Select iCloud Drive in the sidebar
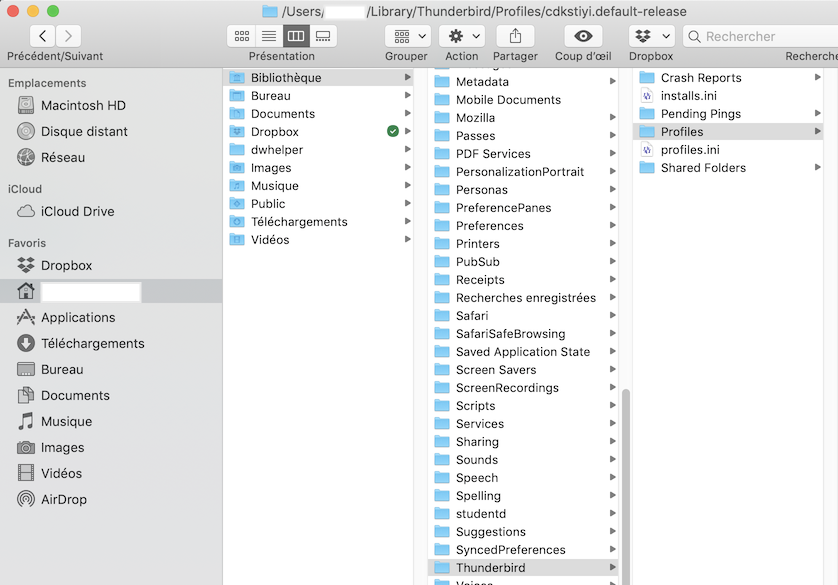The height and width of the screenshot is (585, 838). [77, 211]
